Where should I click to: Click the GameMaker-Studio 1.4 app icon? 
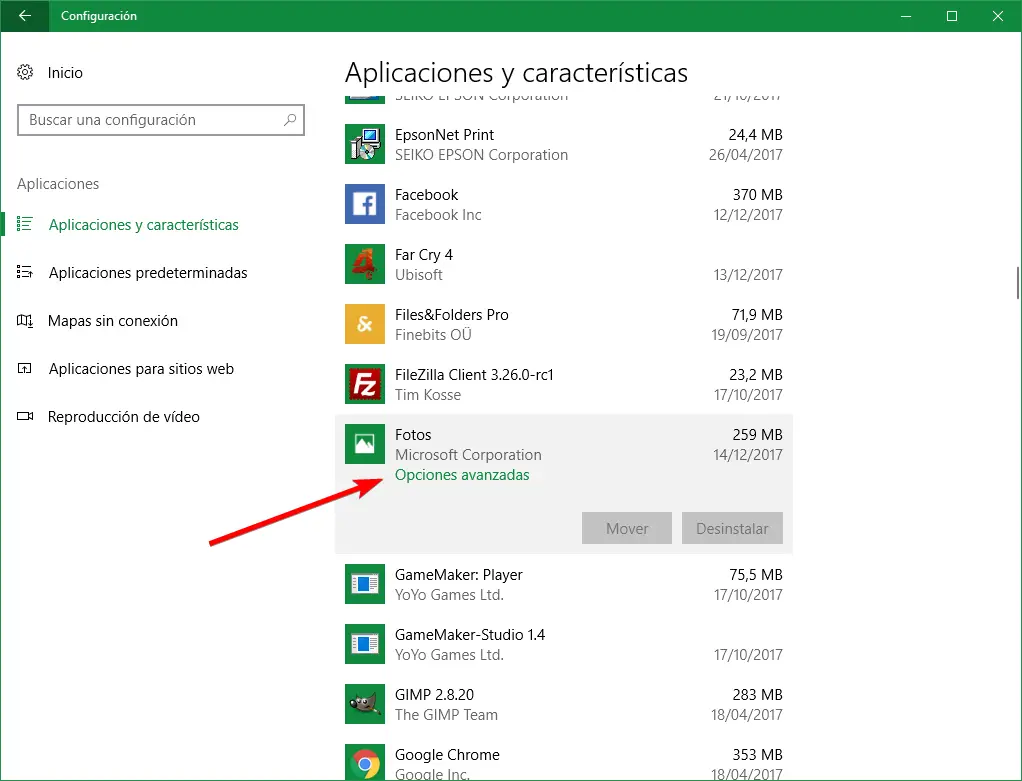pyautogui.click(x=365, y=644)
